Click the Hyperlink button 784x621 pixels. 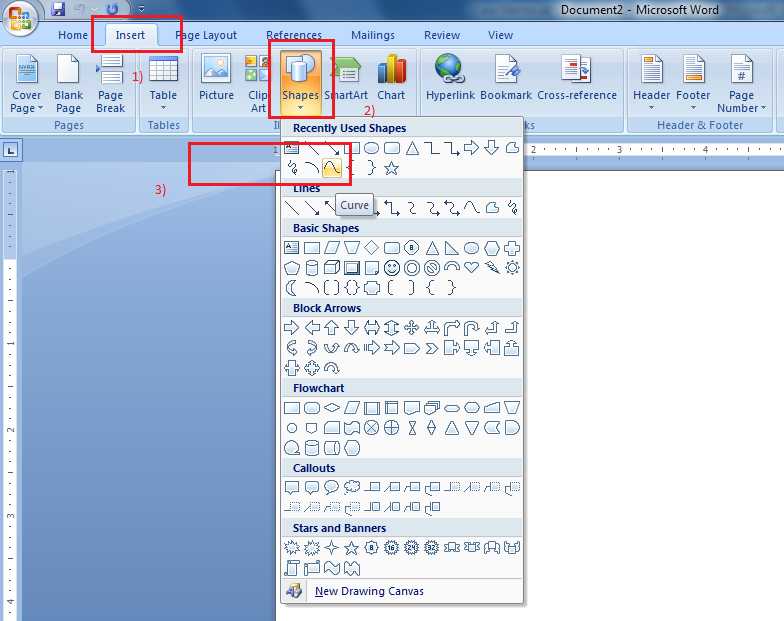[450, 78]
